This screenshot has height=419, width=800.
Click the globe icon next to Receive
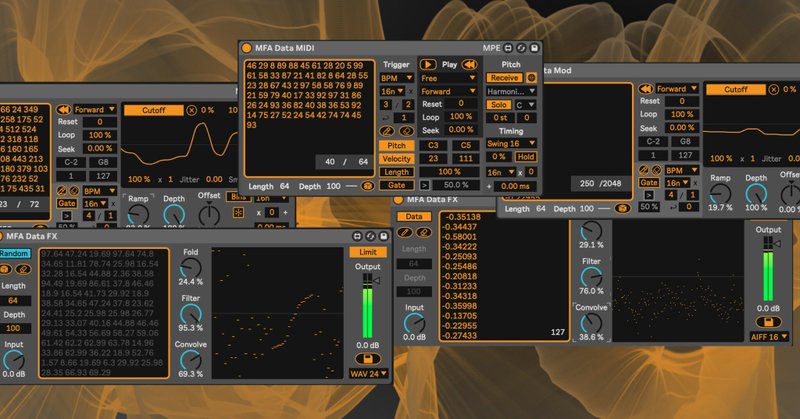[x=531, y=78]
